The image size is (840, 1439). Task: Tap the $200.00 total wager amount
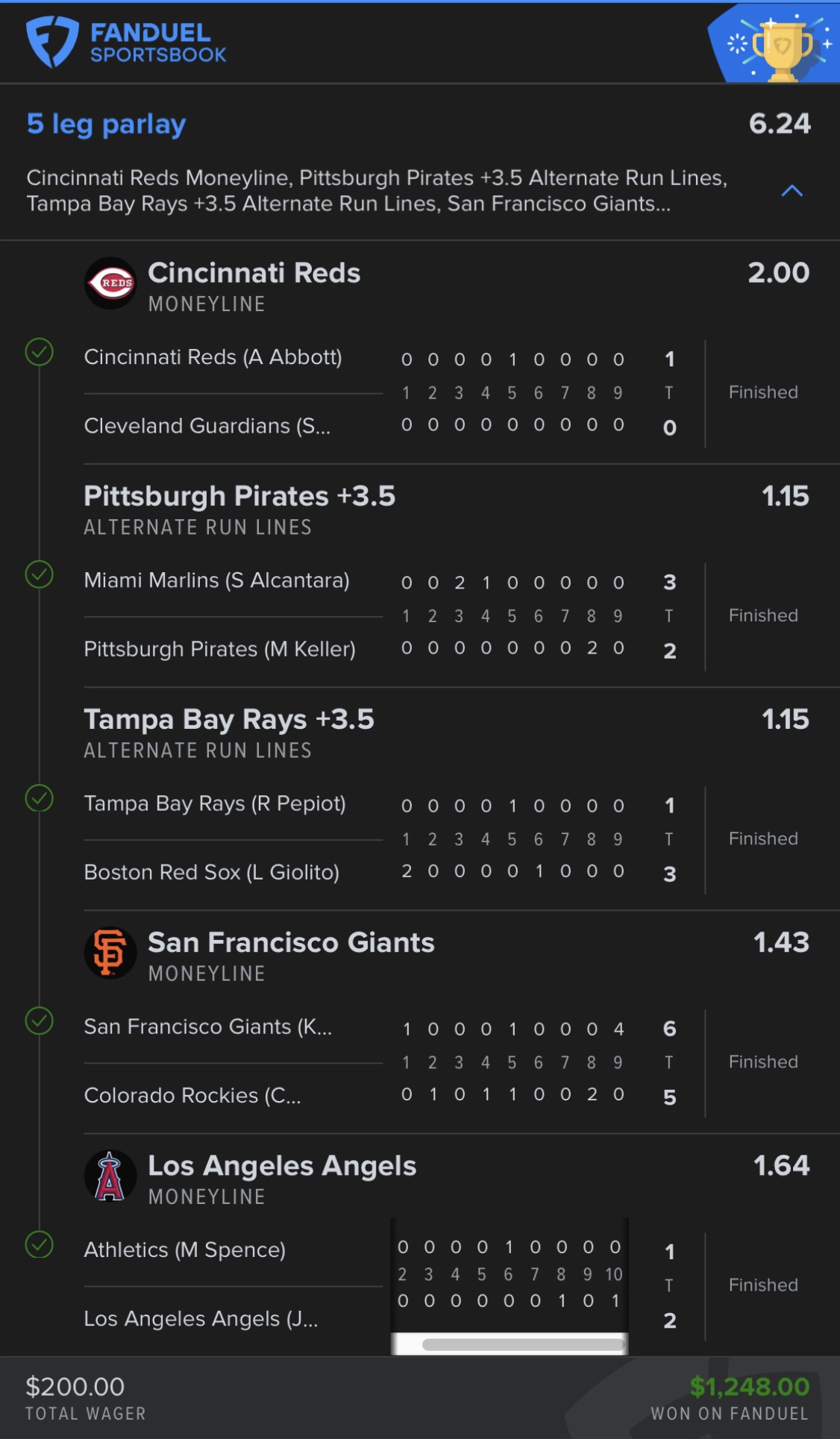[x=75, y=1387]
